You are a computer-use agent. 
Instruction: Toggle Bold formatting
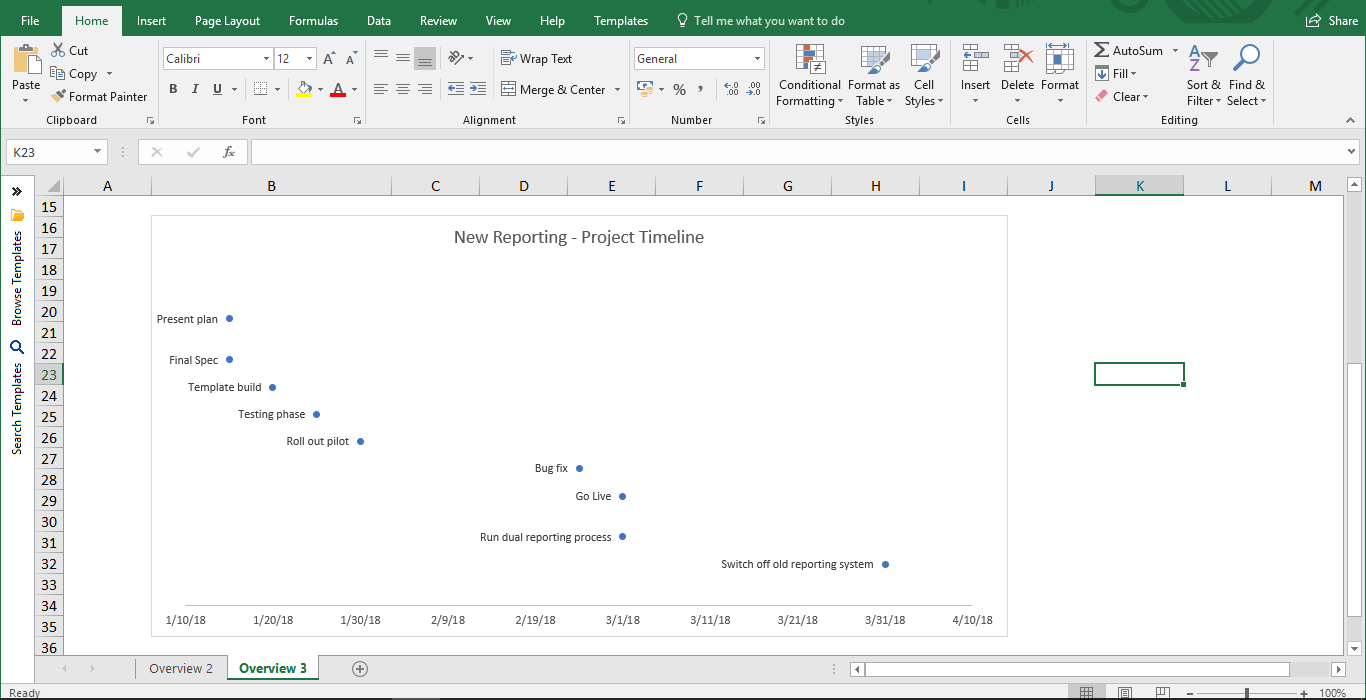coord(173,89)
